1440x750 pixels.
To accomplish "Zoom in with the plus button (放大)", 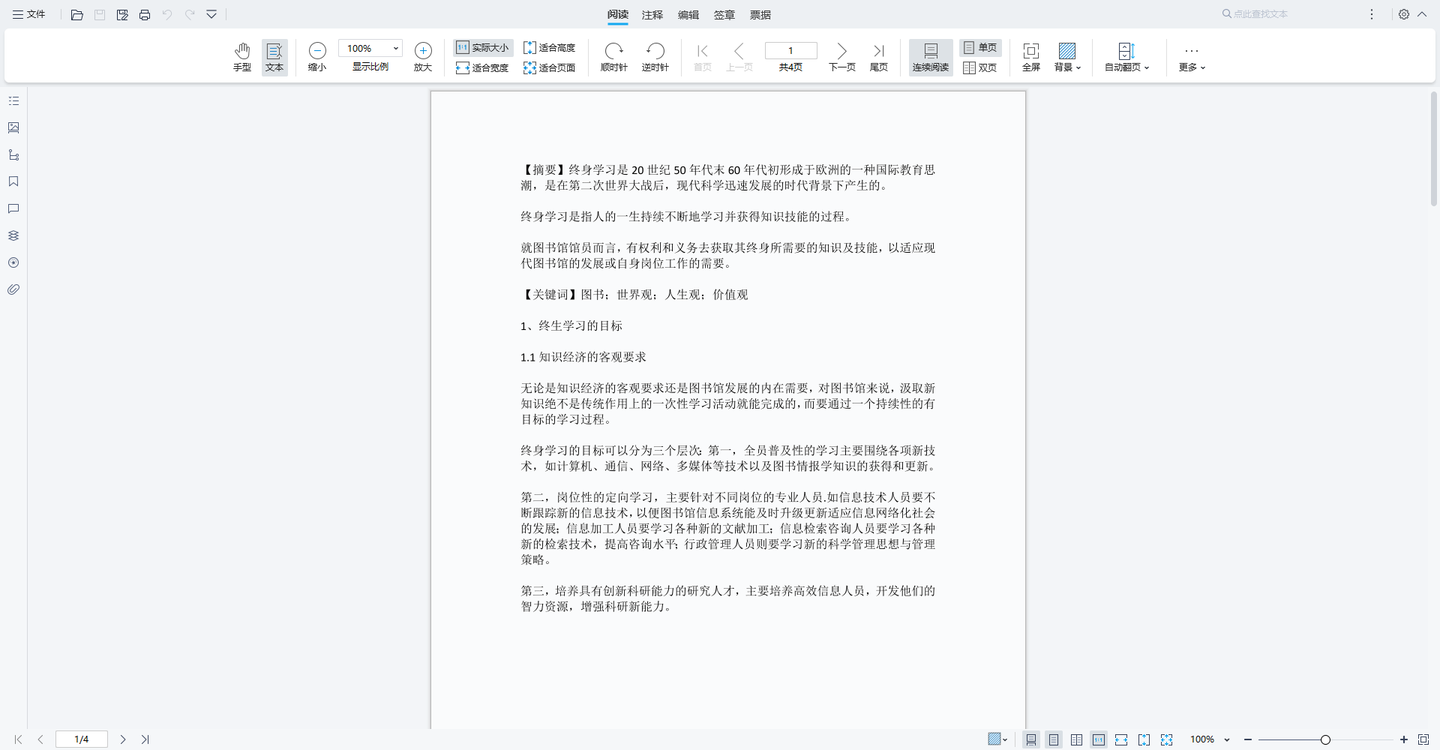I will (422, 49).
